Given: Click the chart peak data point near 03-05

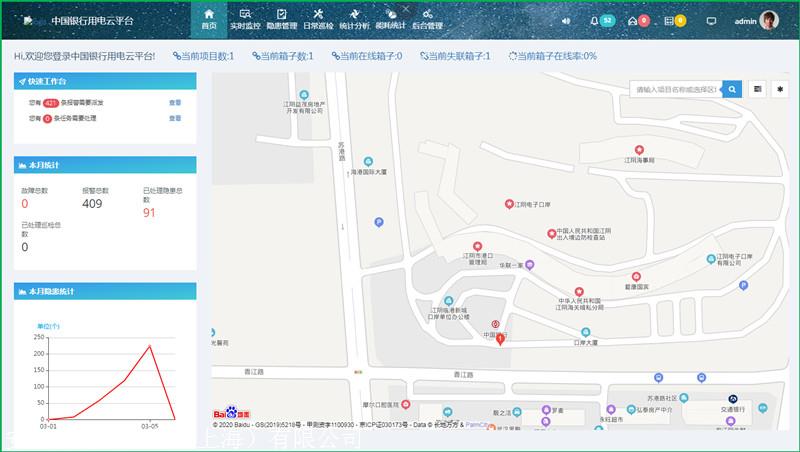Looking at the screenshot, I should click(149, 346).
